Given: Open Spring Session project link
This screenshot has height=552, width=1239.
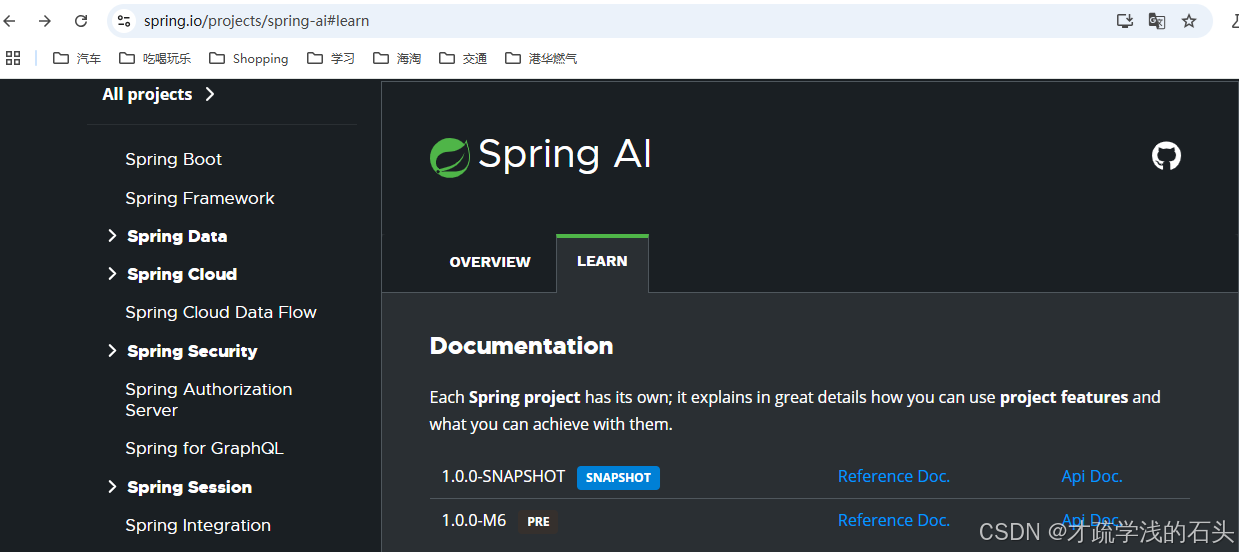Looking at the screenshot, I should point(189,487).
